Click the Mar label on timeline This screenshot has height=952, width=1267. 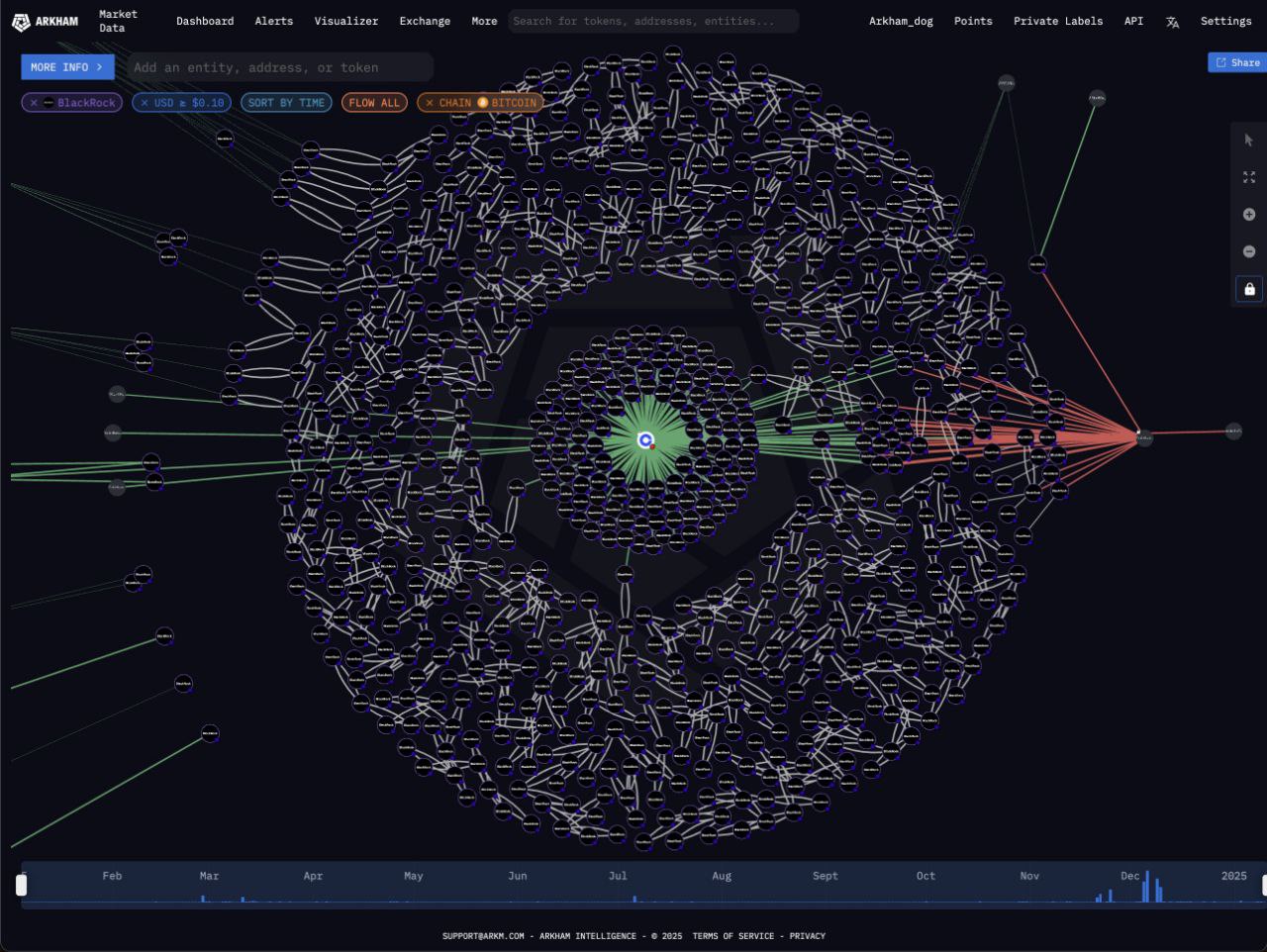click(x=209, y=876)
